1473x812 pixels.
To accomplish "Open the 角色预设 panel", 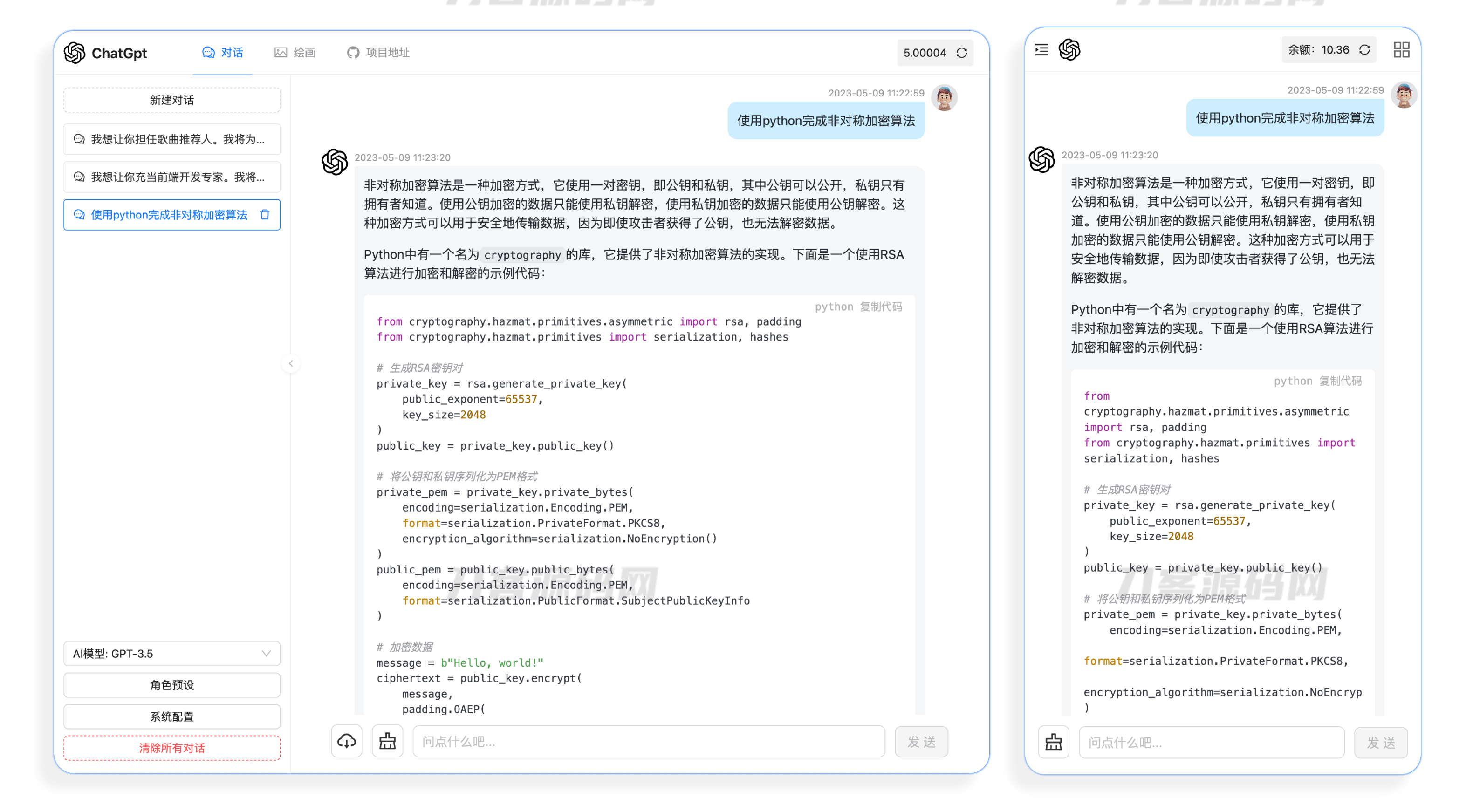I will (x=171, y=685).
